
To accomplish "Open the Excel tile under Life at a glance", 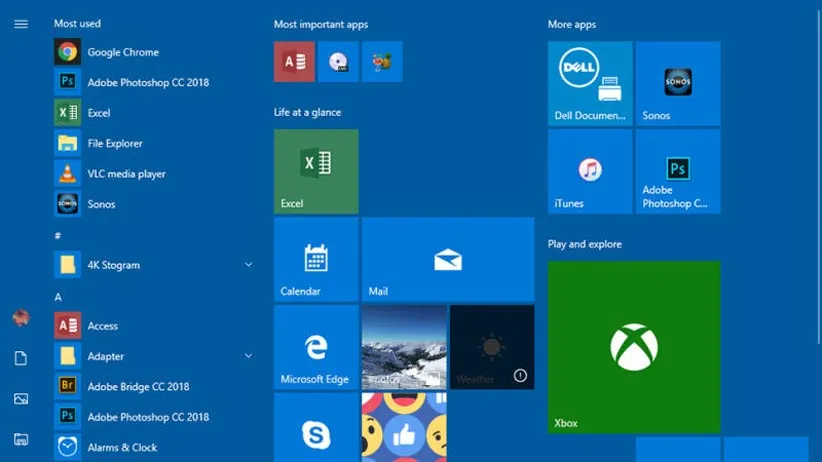I will pyautogui.click(x=316, y=171).
